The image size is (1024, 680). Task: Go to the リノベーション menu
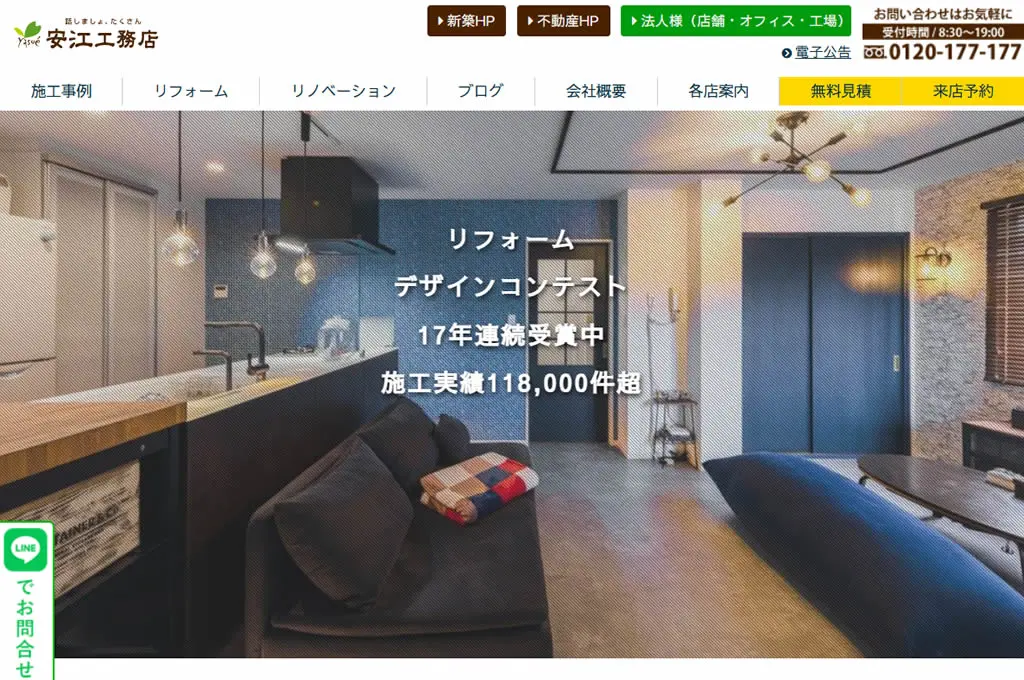(344, 91)
